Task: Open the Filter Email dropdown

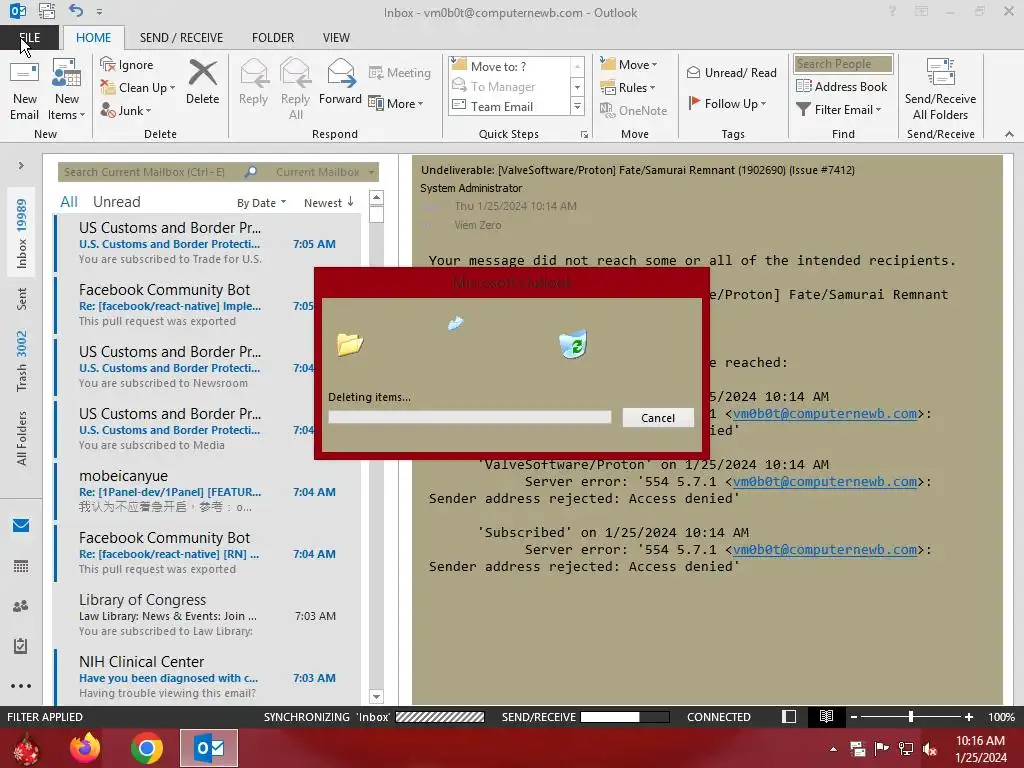Action: [x=839, y=110]
